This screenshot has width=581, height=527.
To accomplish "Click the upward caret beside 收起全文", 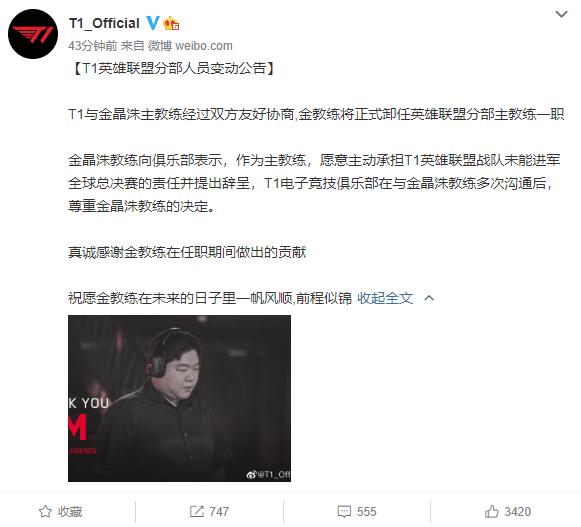I will [x=429, y=298].
